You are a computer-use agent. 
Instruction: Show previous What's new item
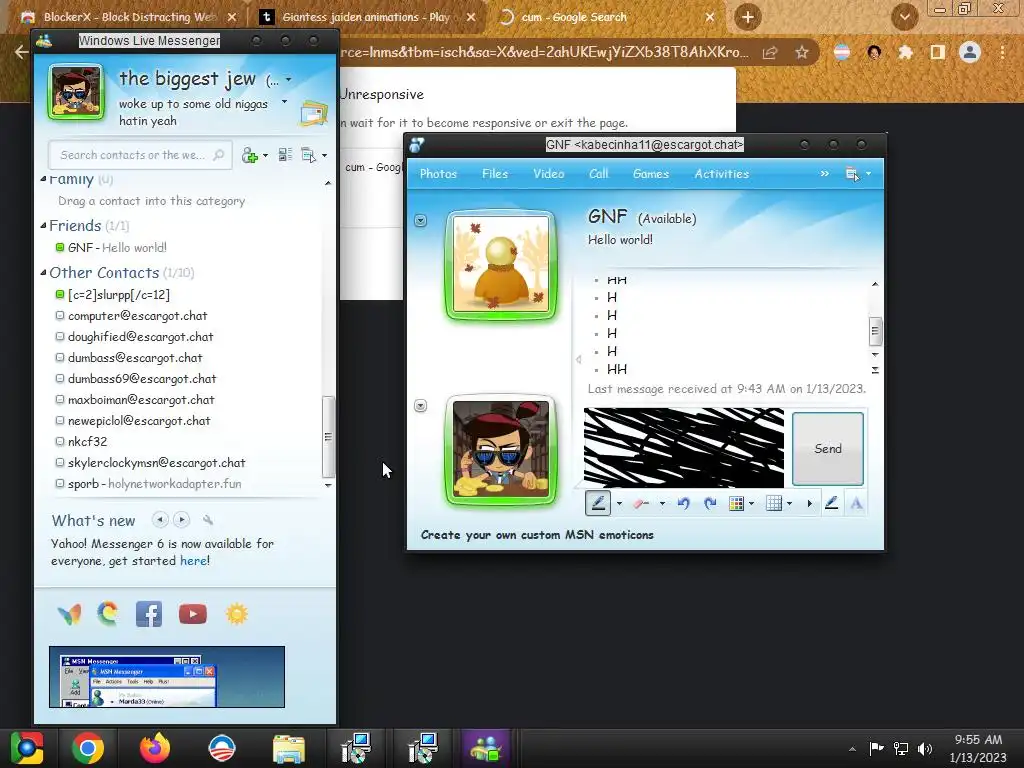pyautogui.click(x=160, y=520)
